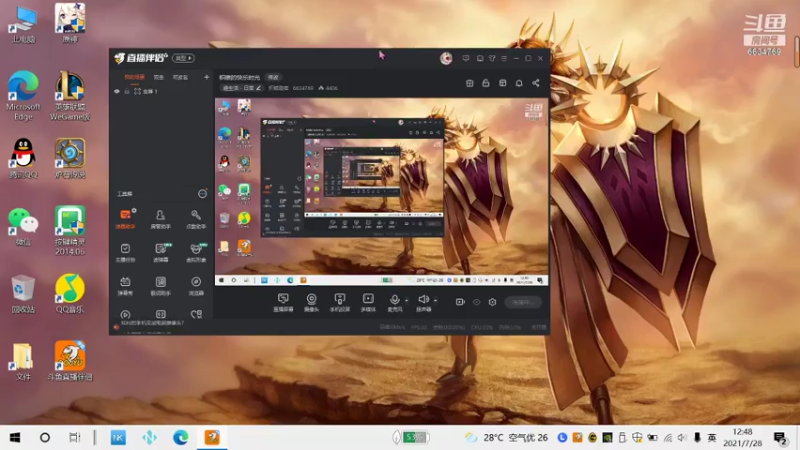Click the notification bell above the preview
This screenshot has width=800, height=450.
point(519,83)
